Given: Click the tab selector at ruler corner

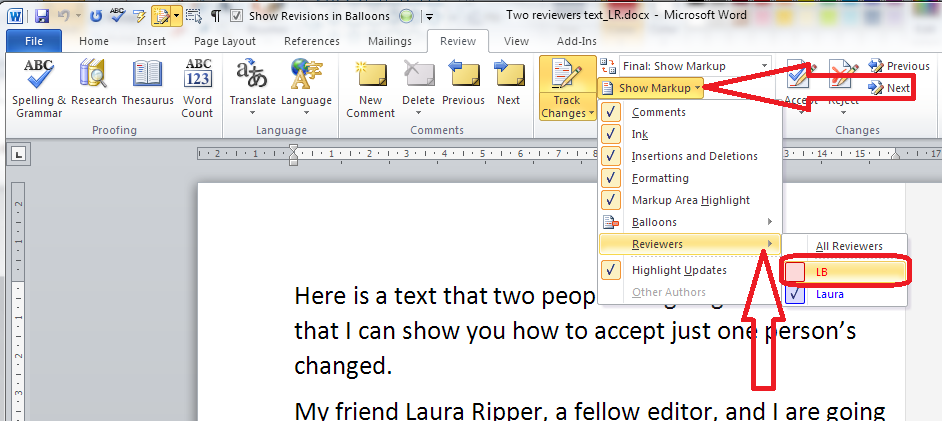Looking at the screenshot, I should (19, 154).
